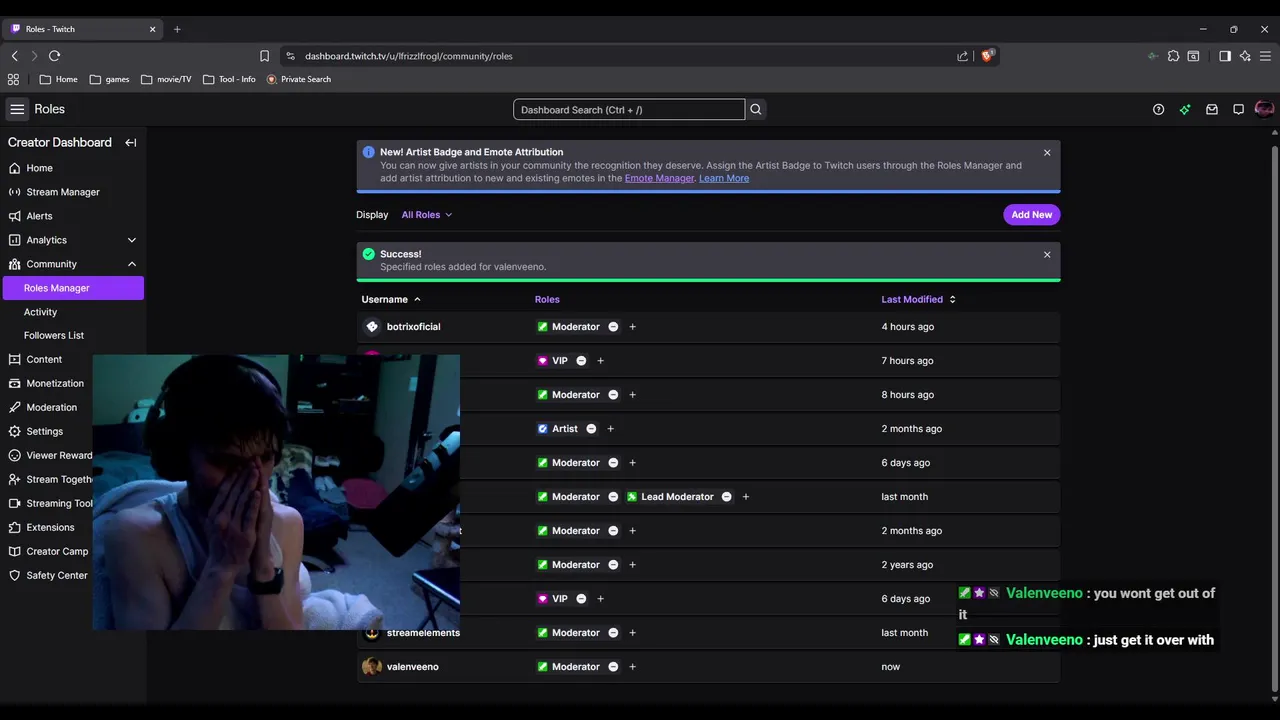Click the Dashboard Search input field

tap(629, 110)
